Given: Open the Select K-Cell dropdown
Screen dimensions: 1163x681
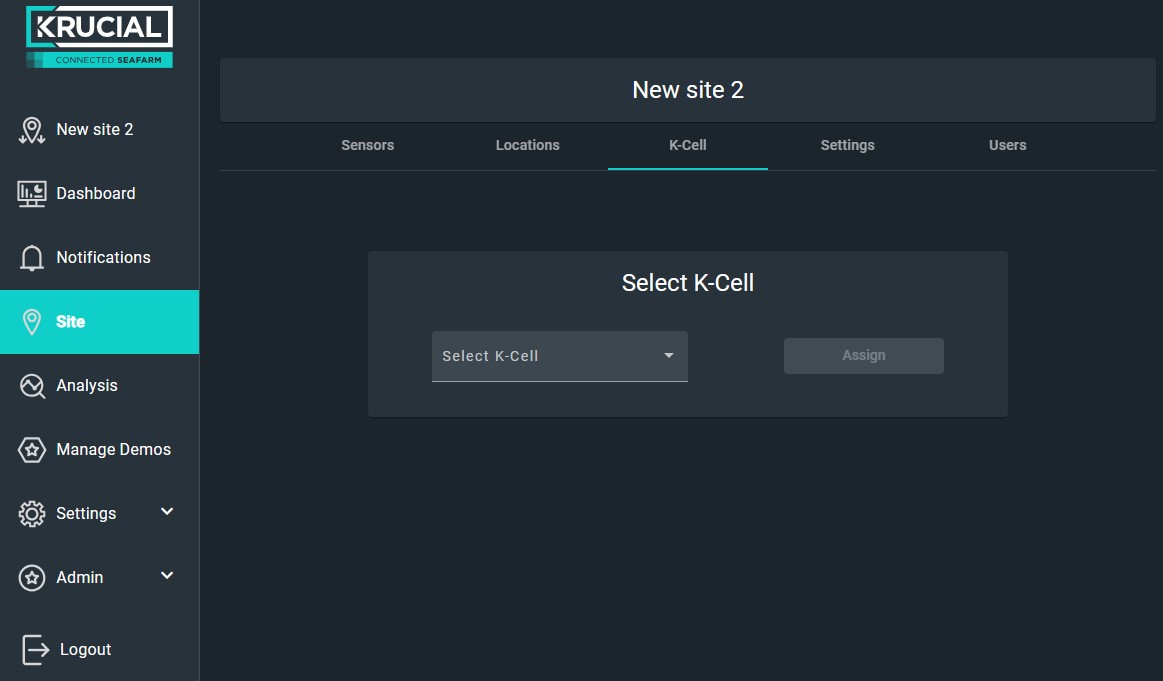Looking at the screenshot, I should click(560, 356).
